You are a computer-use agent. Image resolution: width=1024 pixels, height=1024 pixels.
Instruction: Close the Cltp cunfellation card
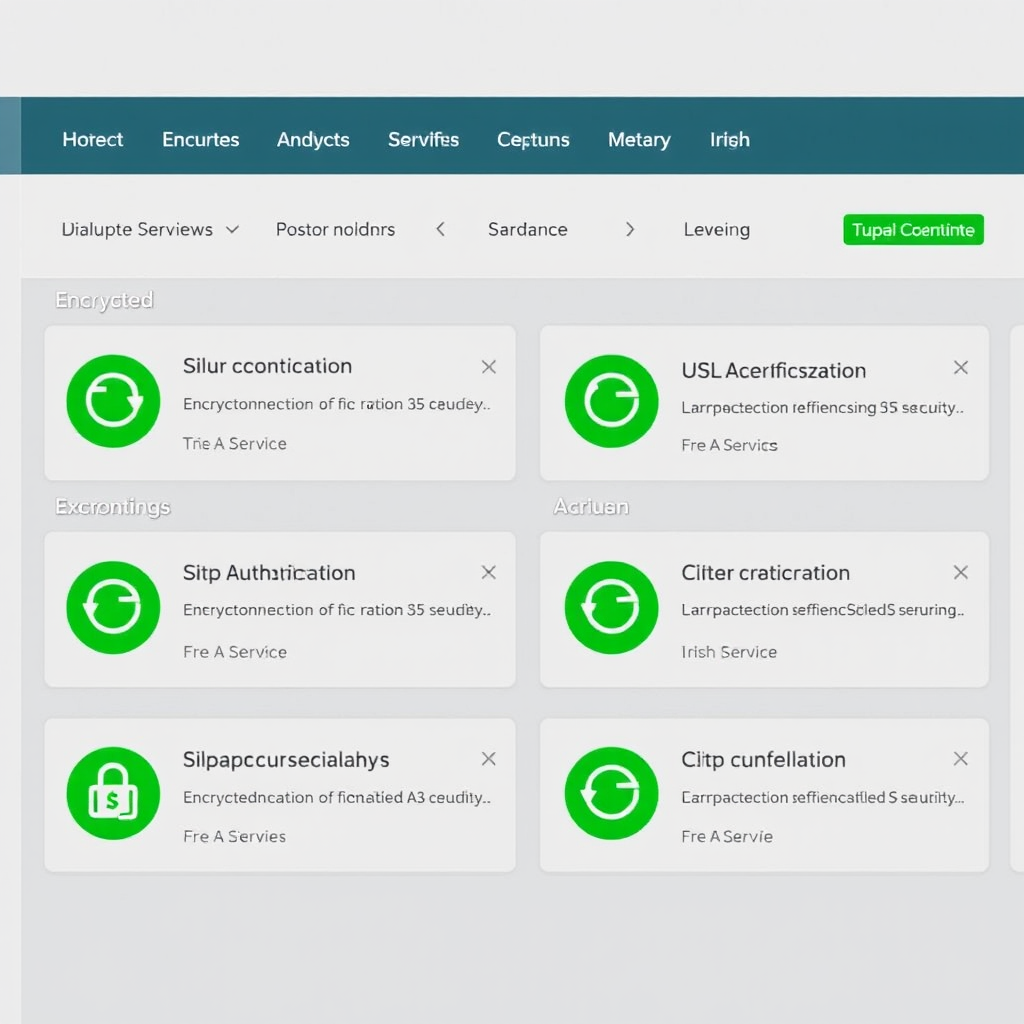pos(961,759)
